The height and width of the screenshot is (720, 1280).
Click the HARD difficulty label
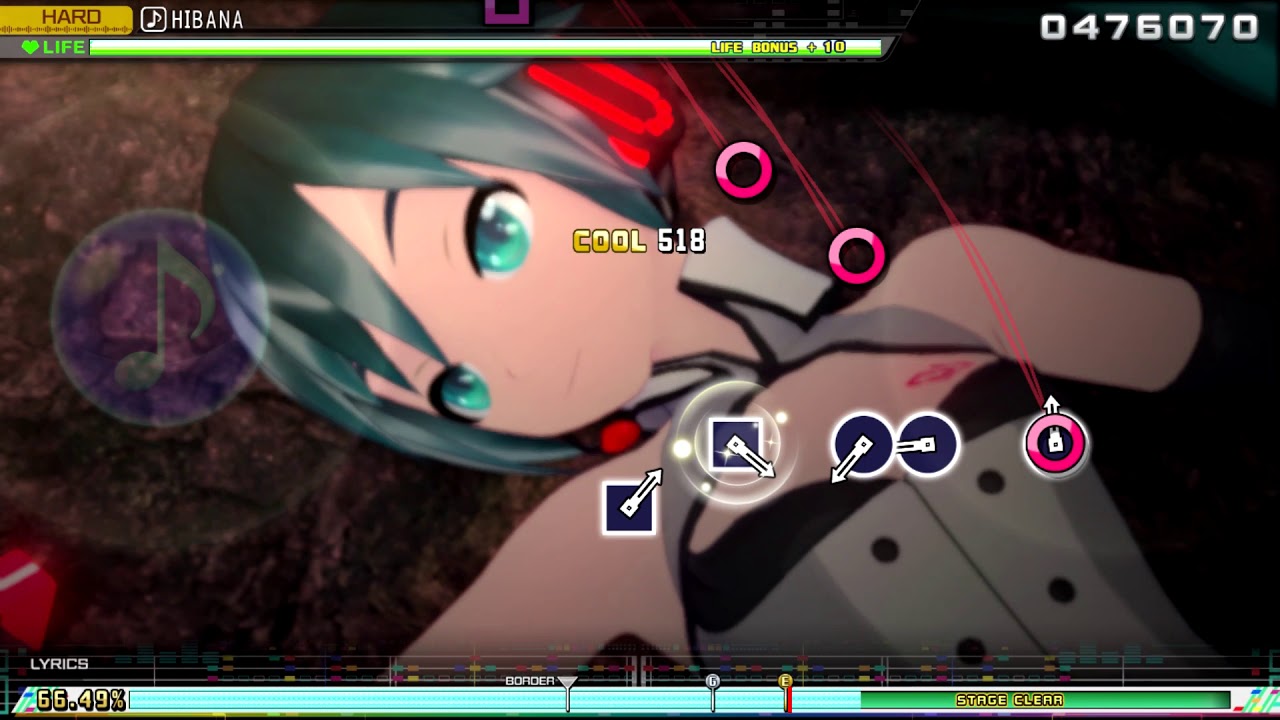click(x=71, y=18)
